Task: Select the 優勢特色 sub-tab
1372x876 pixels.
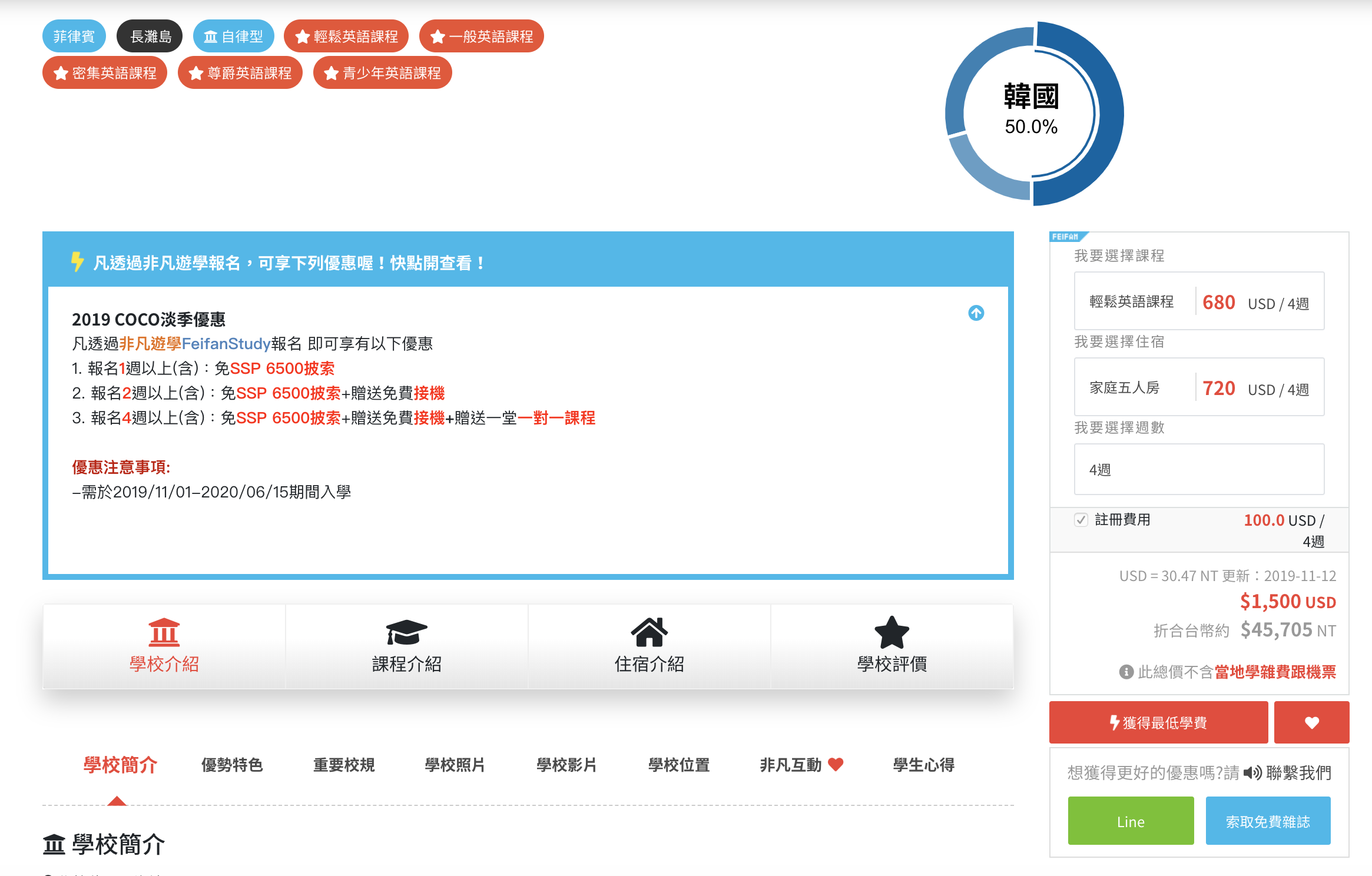Action: click(x=232, y=765)
